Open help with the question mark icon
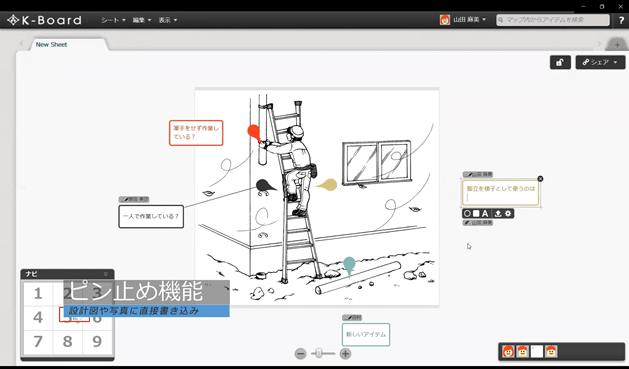This screenshot has width=629, height=369. tap(621, 20)
